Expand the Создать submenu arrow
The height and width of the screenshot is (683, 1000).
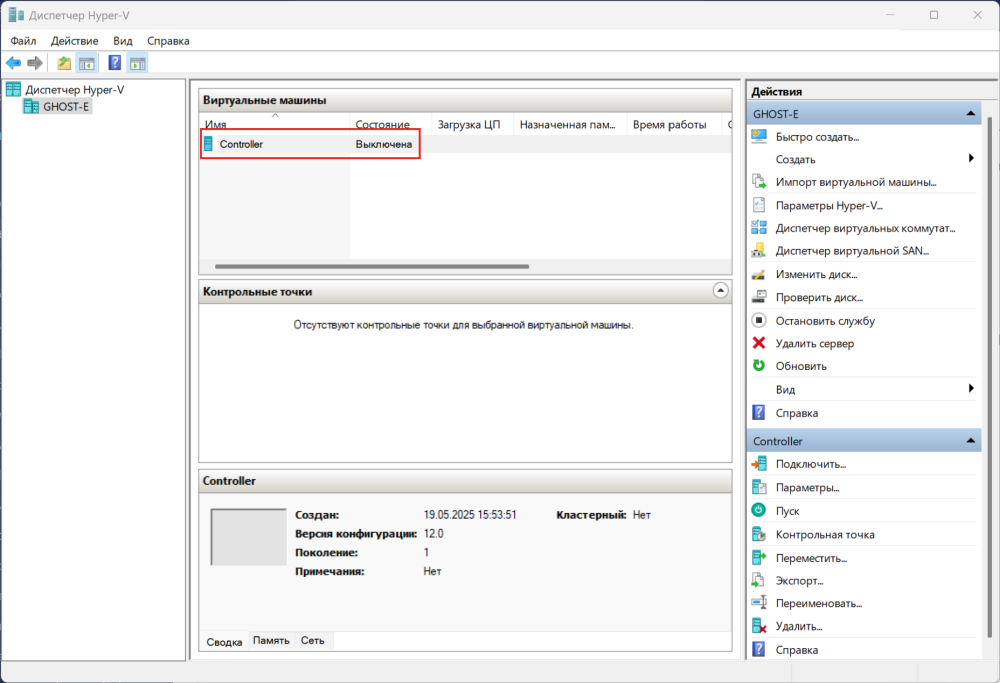point(971,158)
